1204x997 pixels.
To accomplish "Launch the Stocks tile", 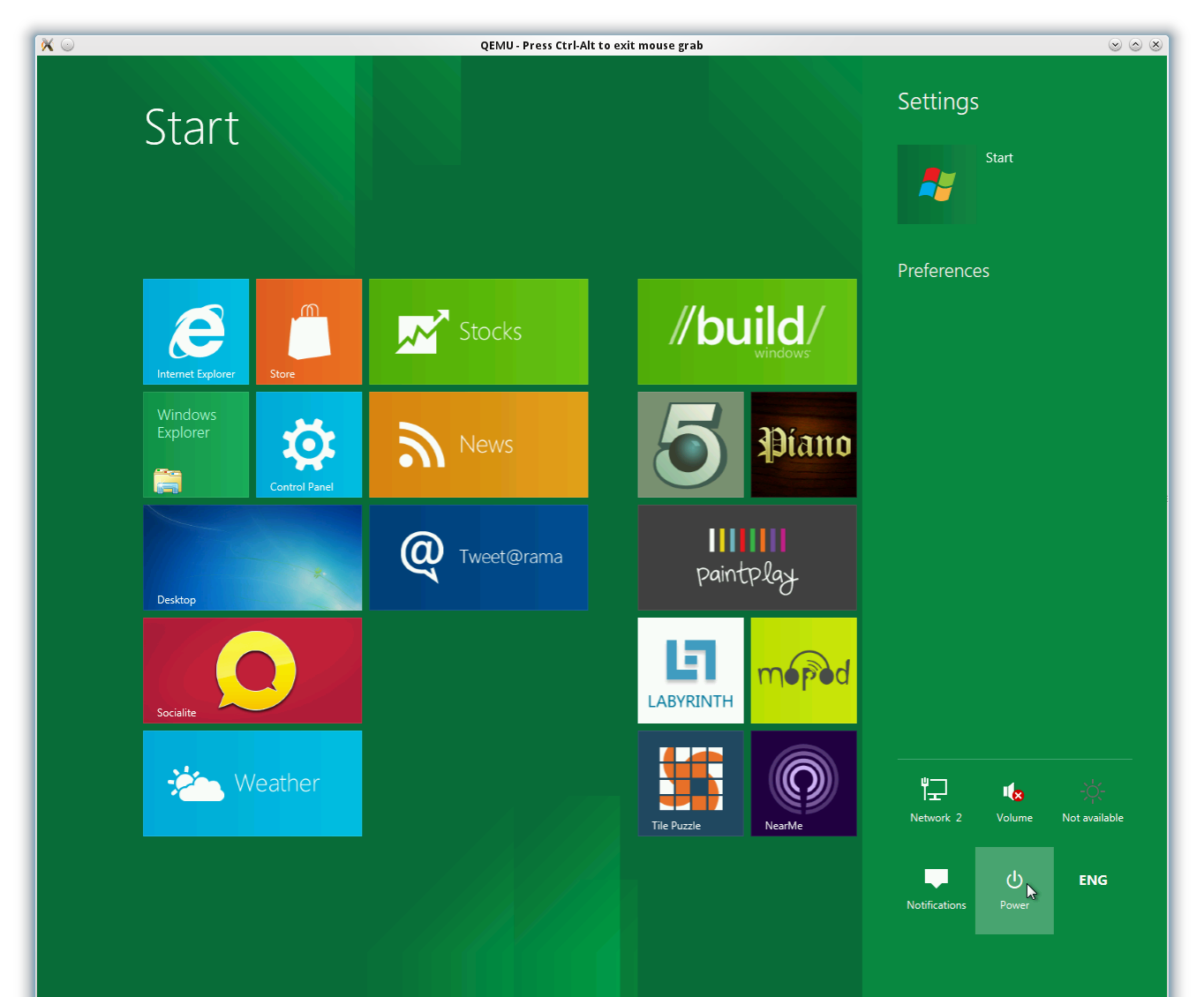I will tap(478, 332).
